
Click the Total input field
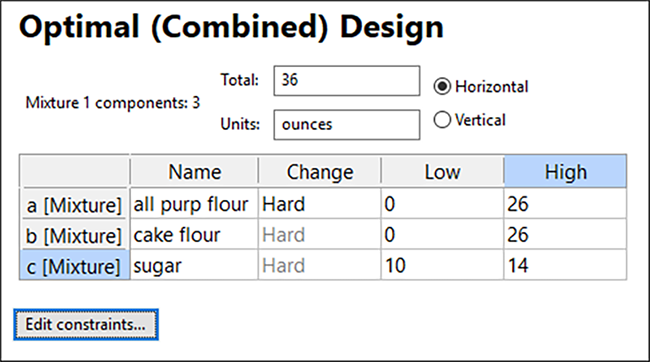click(x=347, y=80)
